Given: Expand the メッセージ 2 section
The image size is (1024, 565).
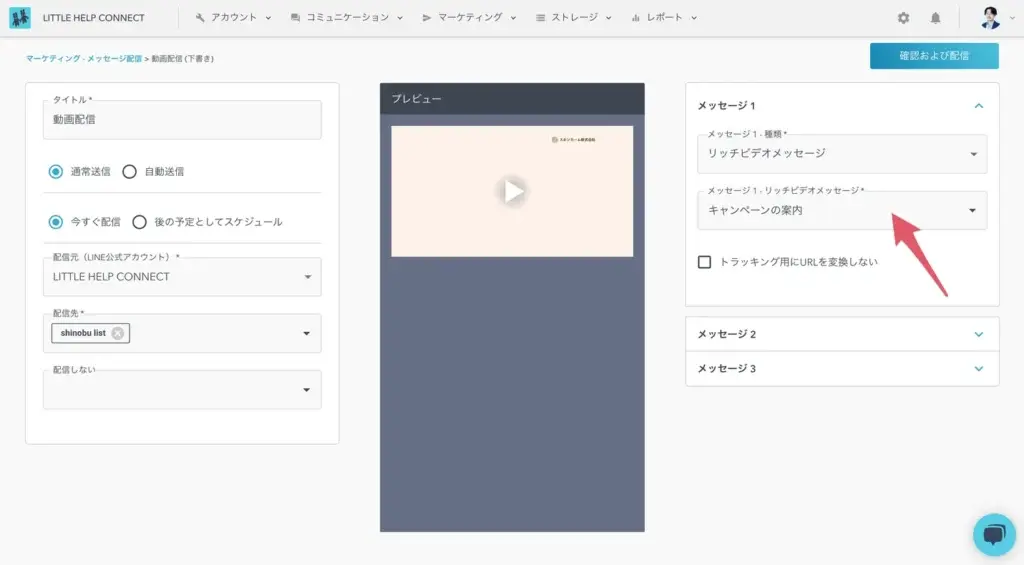Looking at the screenshot, I should coord(841,334).
